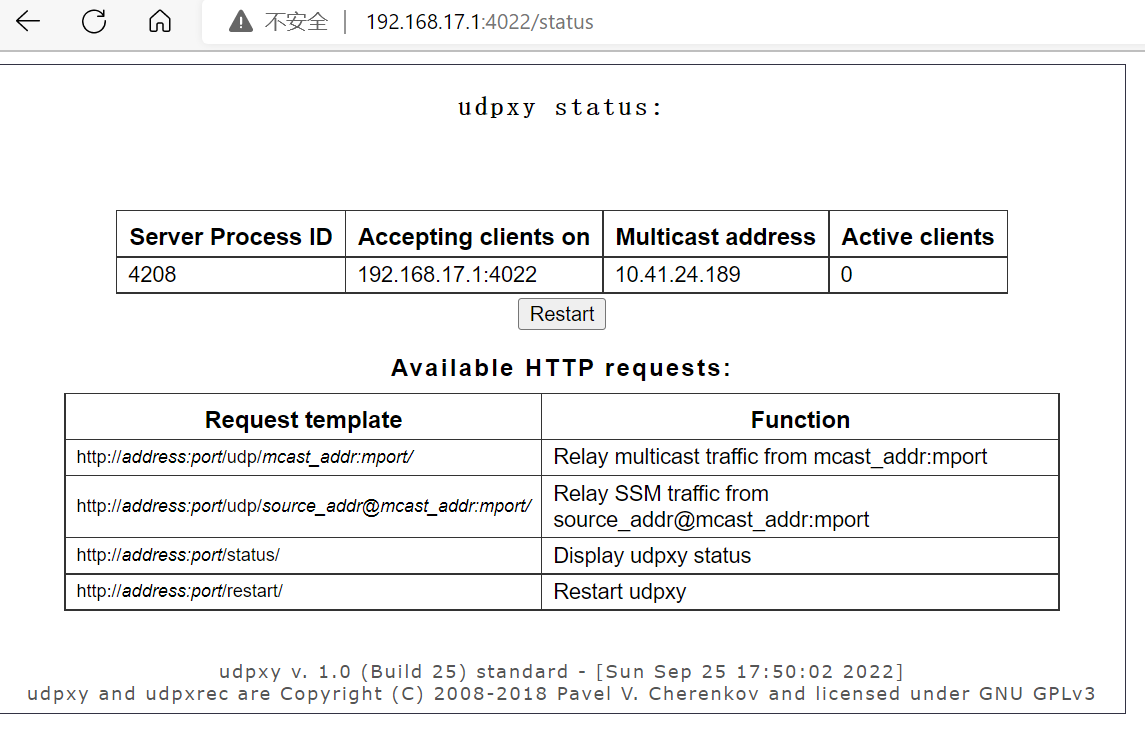Click the Display udpxy status description
The image size is (1145, 729).
point(651,556)
